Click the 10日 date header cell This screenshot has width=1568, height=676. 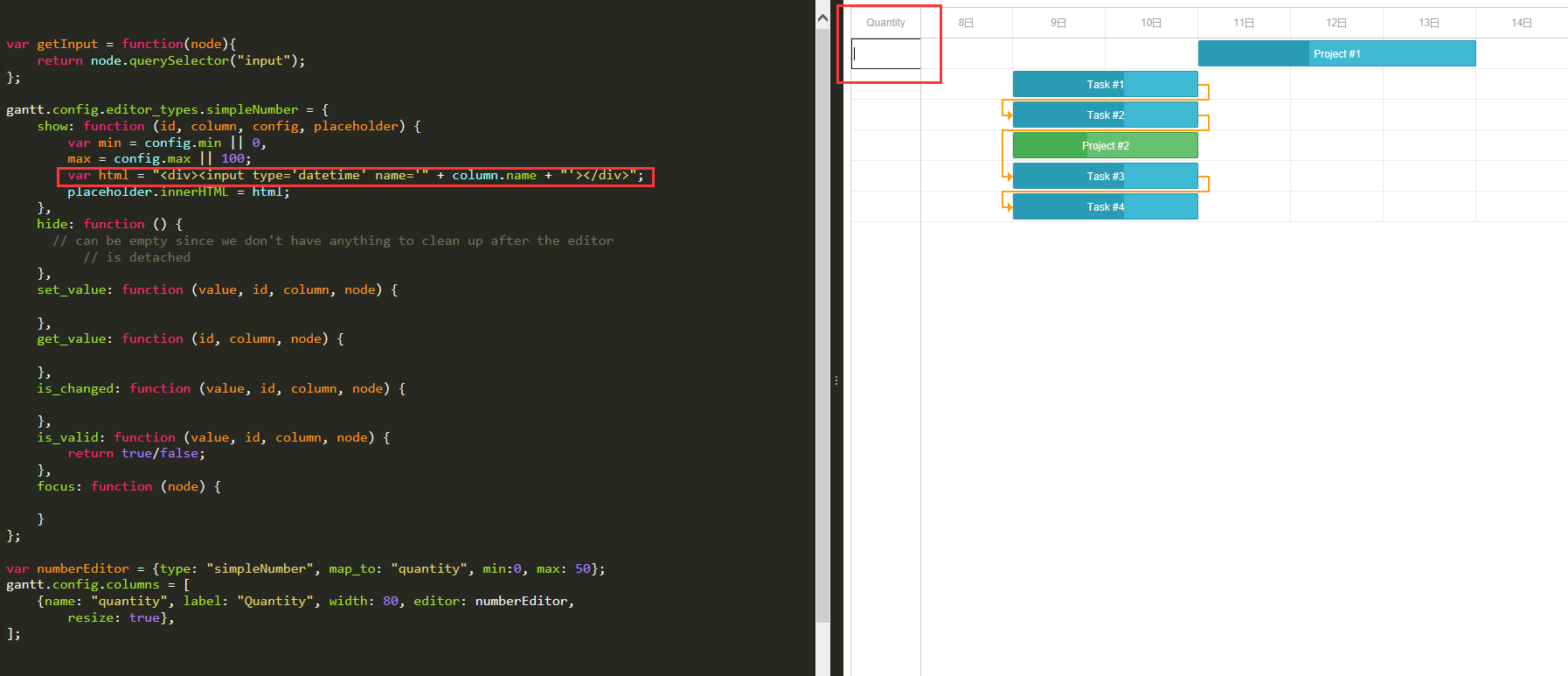[x=1151, y=23]
